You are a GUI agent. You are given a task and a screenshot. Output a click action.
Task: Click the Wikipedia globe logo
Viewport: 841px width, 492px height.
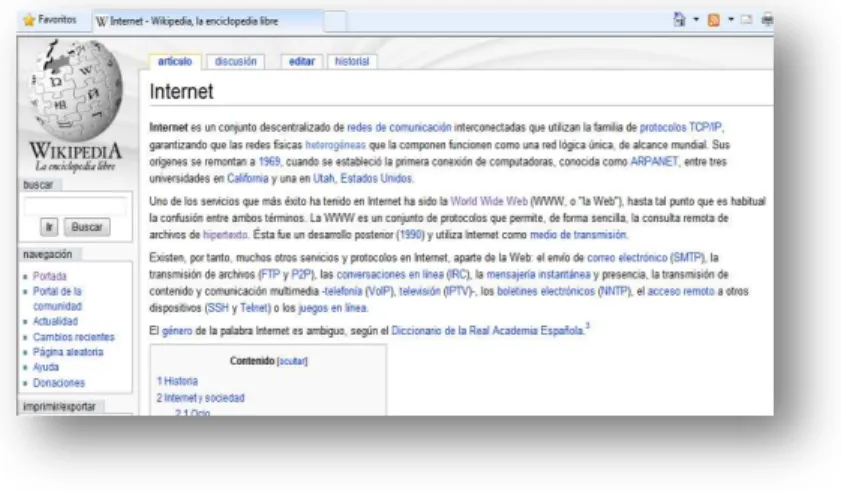[75, 91]
